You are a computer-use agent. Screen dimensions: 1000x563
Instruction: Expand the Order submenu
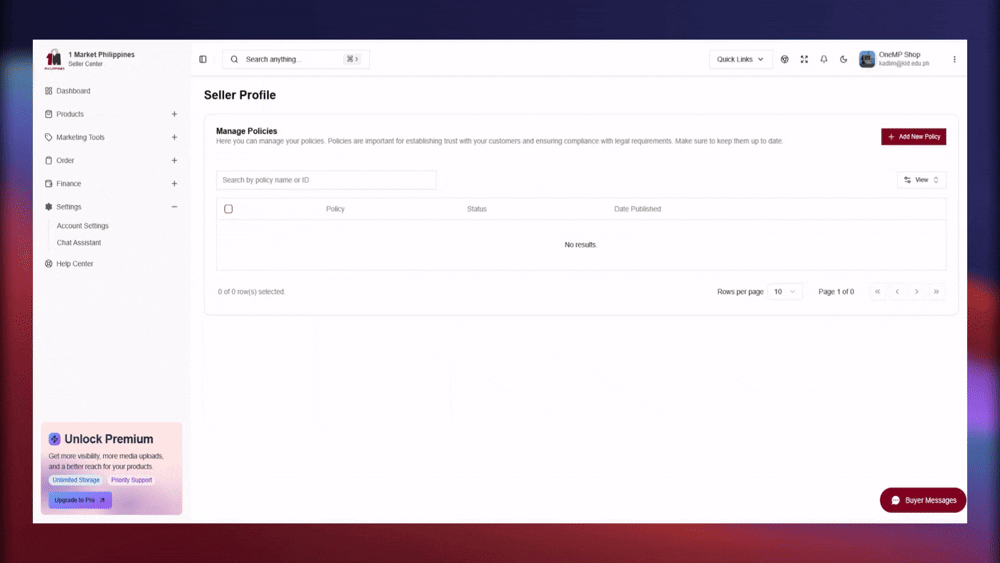pos(174,161)
